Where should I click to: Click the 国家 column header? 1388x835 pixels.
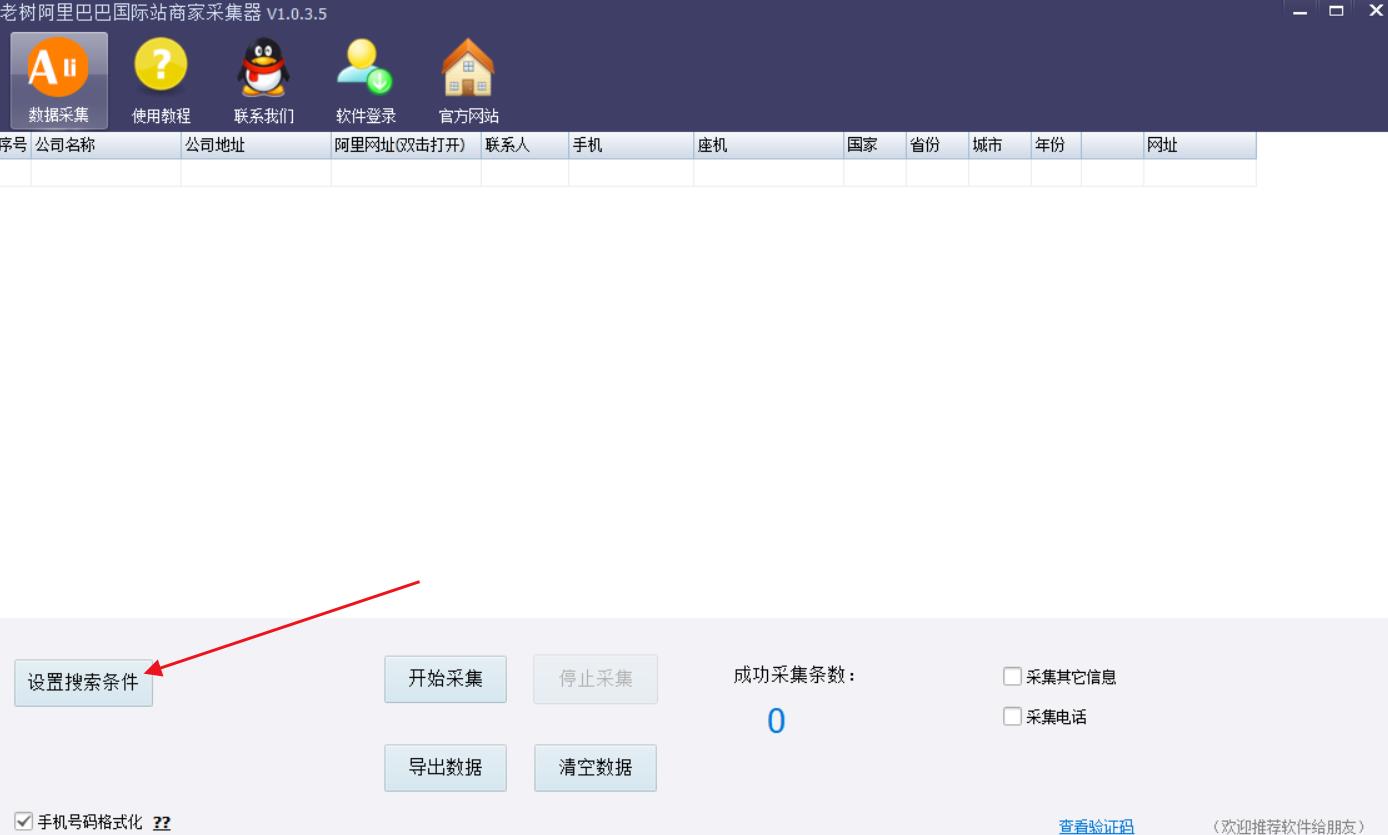[875, 146]
